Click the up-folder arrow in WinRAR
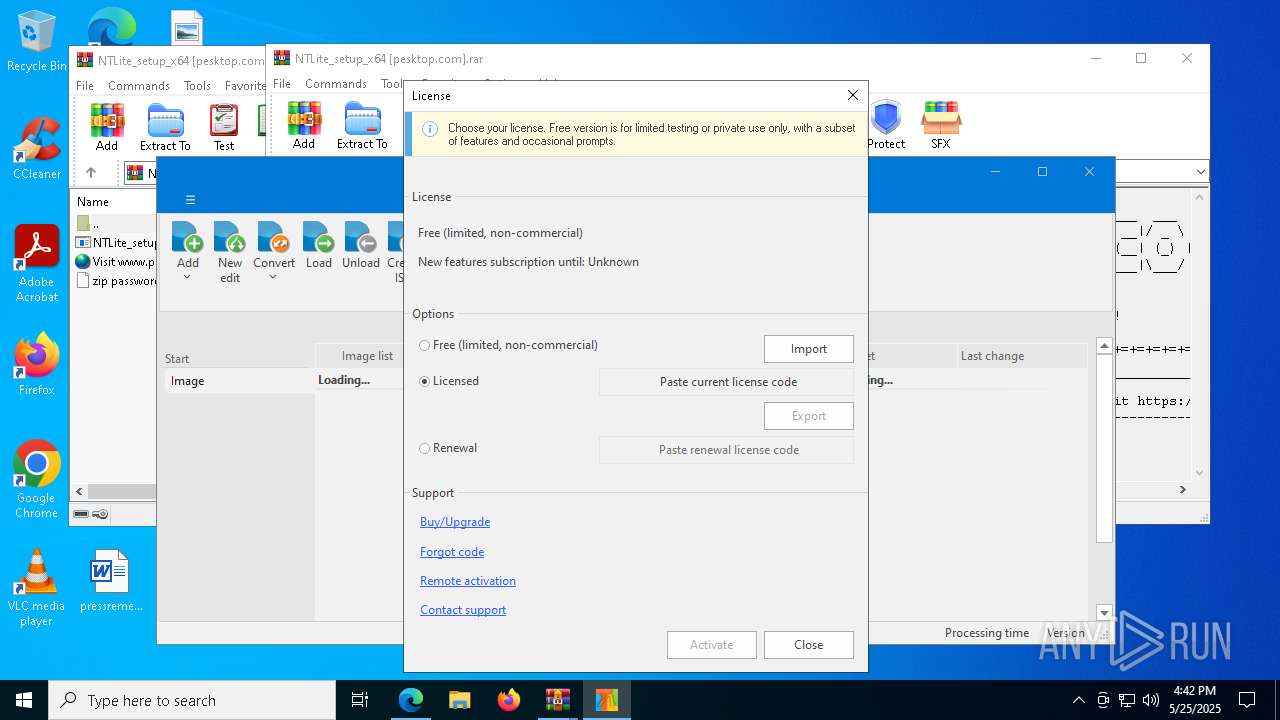The image size is (1280, 720). coord(90,173)
